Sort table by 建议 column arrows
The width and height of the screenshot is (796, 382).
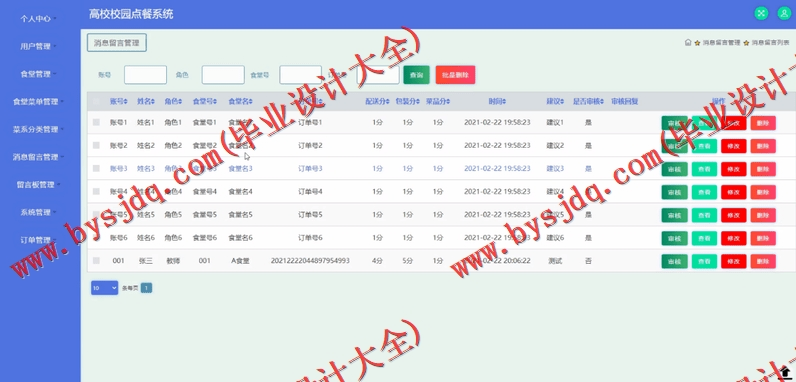562,102
